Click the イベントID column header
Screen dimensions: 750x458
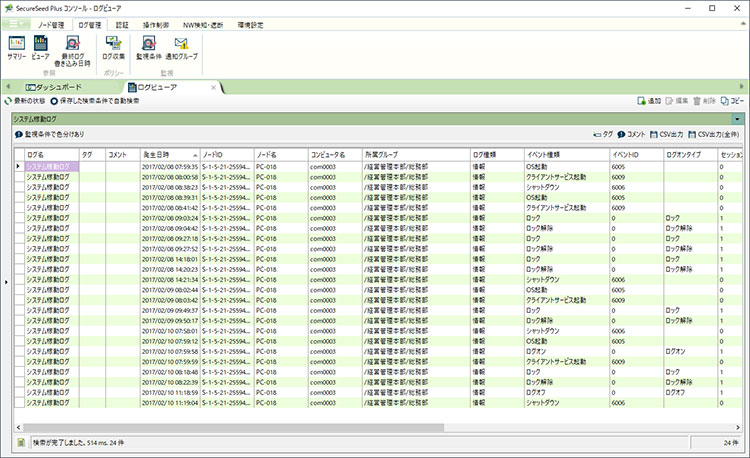pos(636,155)
